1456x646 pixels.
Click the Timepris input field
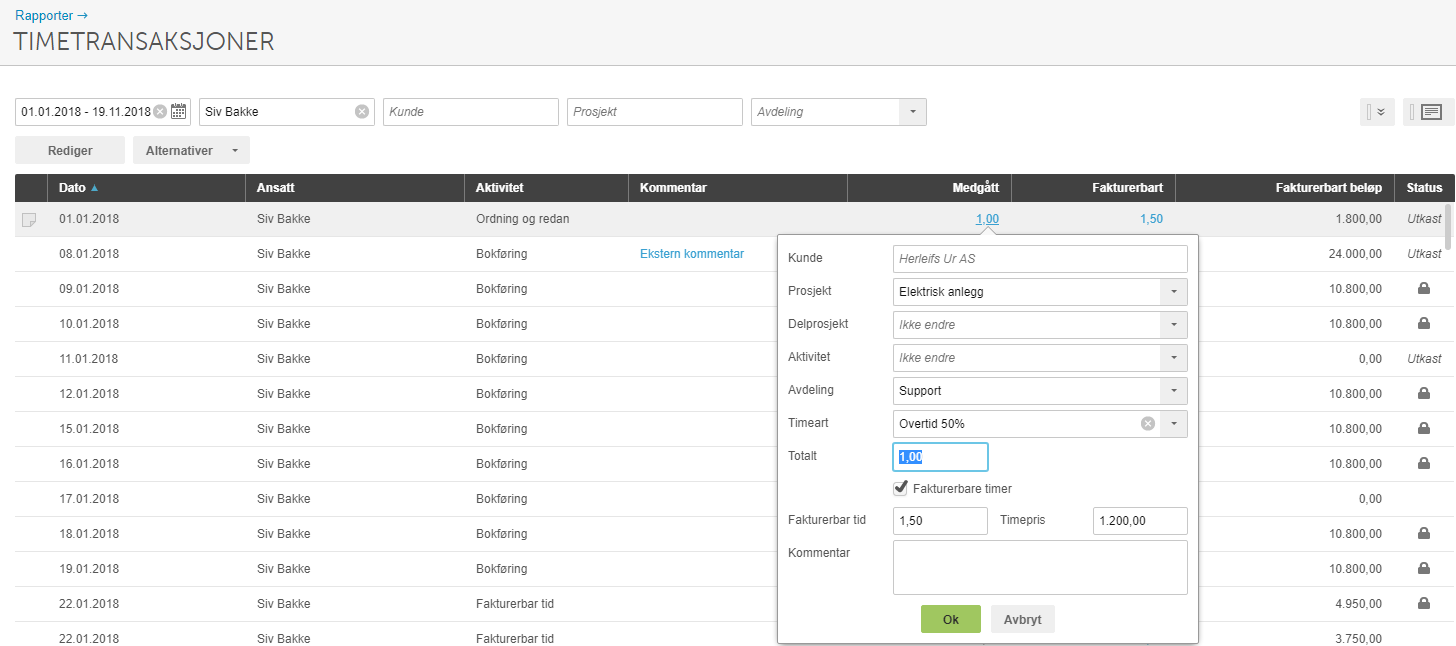(x=1140, y=521)
